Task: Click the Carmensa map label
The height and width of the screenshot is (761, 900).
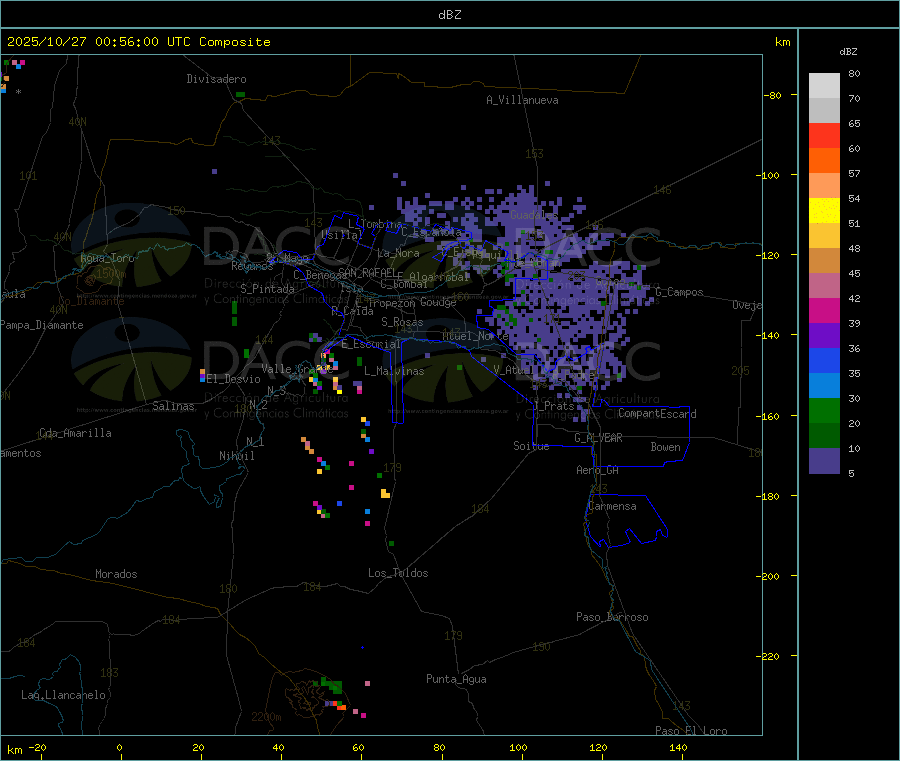Action: point(612,507)
